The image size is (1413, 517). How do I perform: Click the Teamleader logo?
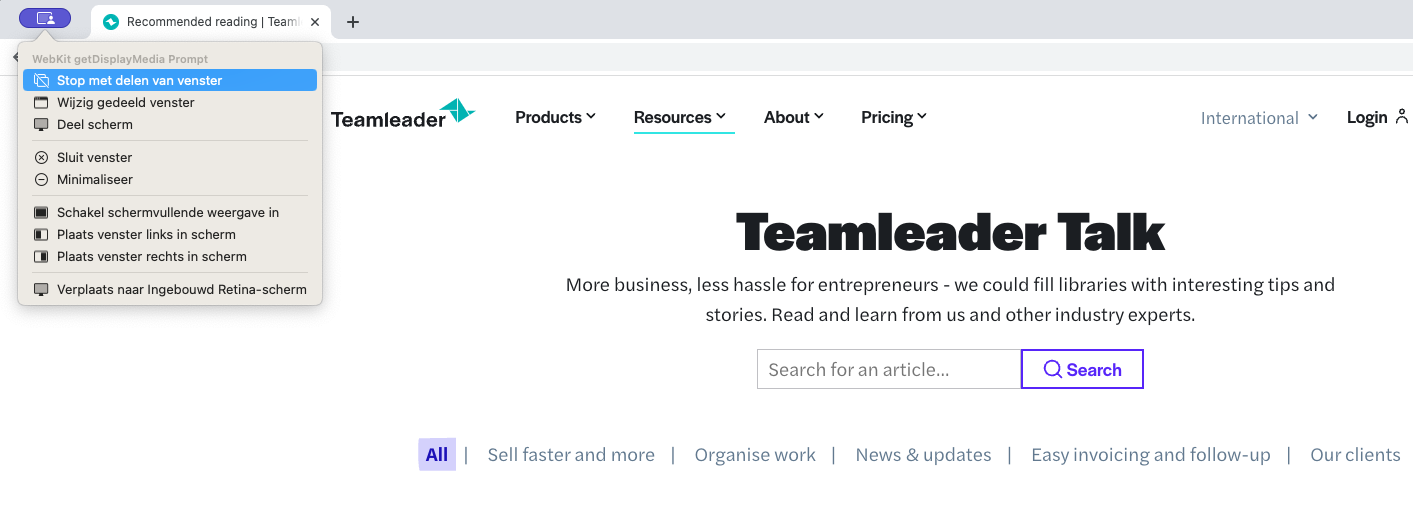pos(403,115)
